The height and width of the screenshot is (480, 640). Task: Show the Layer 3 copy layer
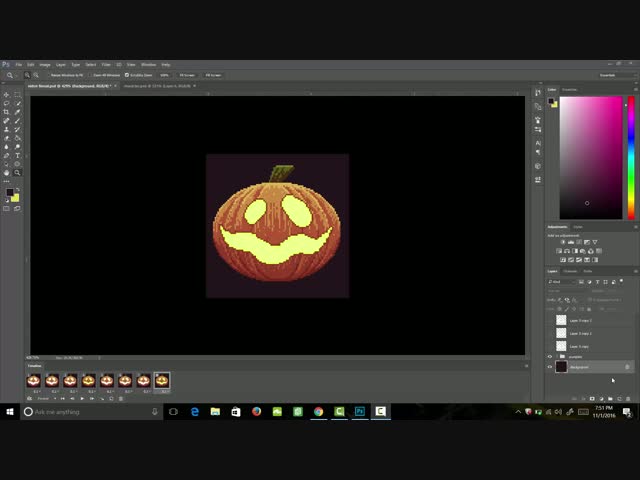coord(550,346)
